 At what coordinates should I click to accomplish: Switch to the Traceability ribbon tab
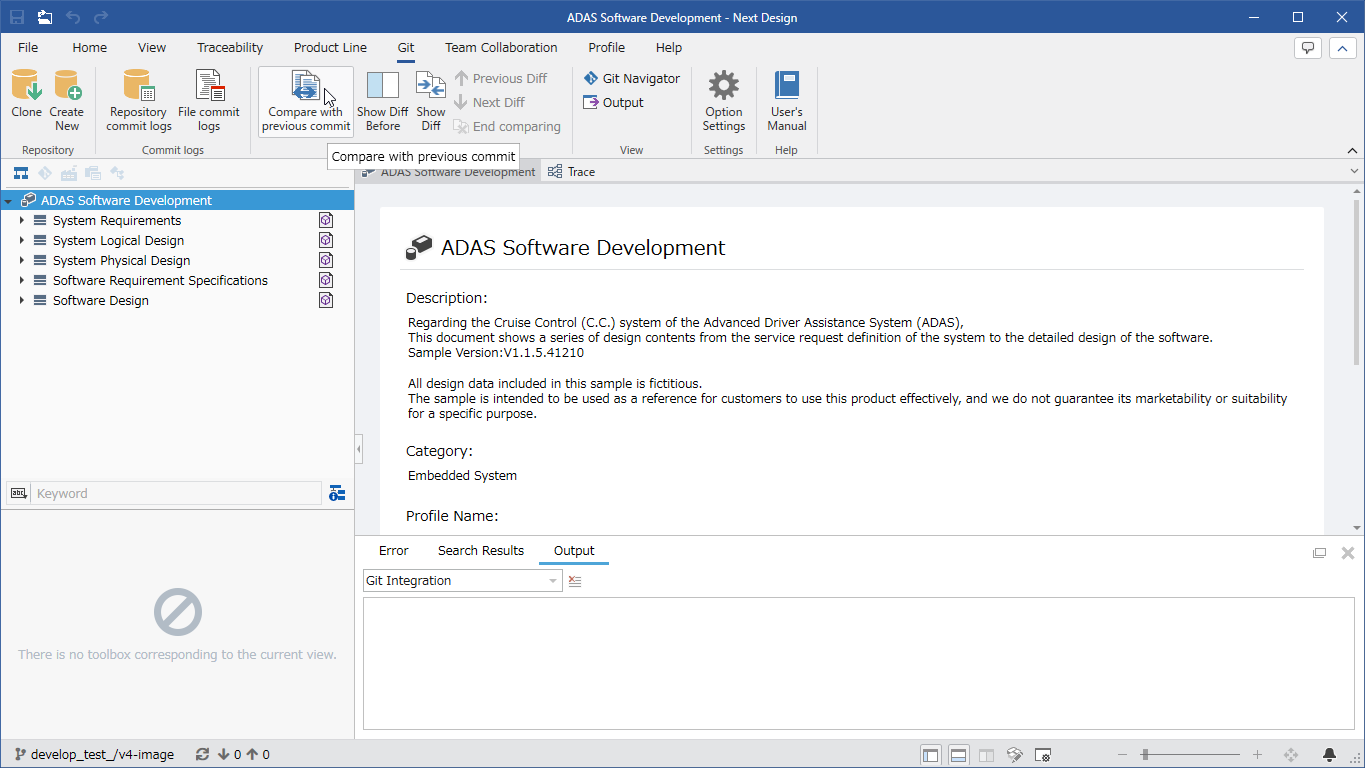(x=230, y=47)
